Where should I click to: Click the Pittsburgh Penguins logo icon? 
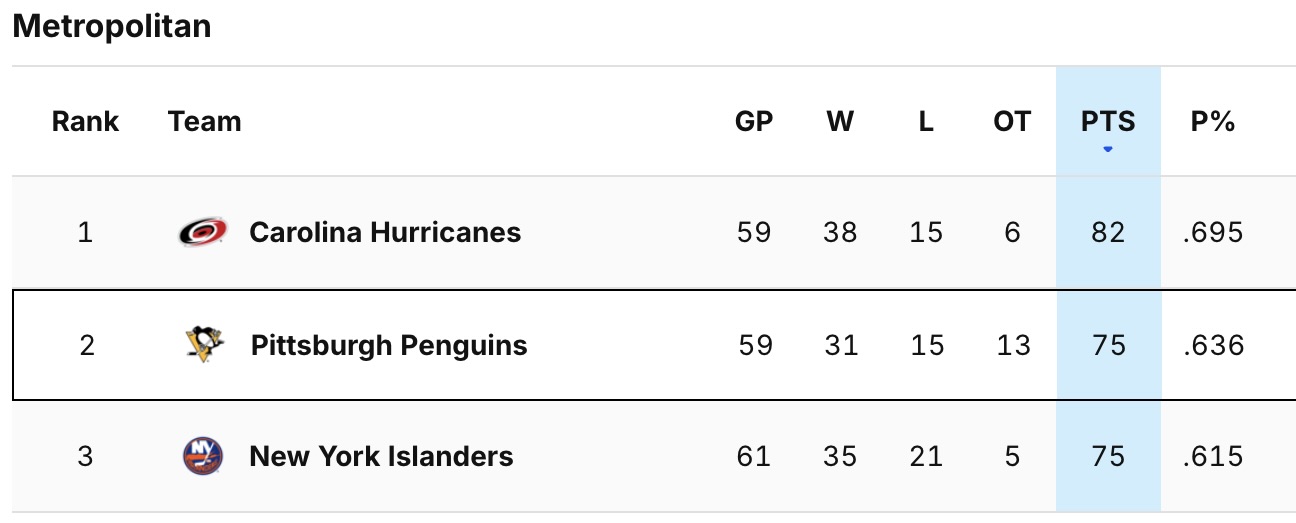(x=205, y=345)
